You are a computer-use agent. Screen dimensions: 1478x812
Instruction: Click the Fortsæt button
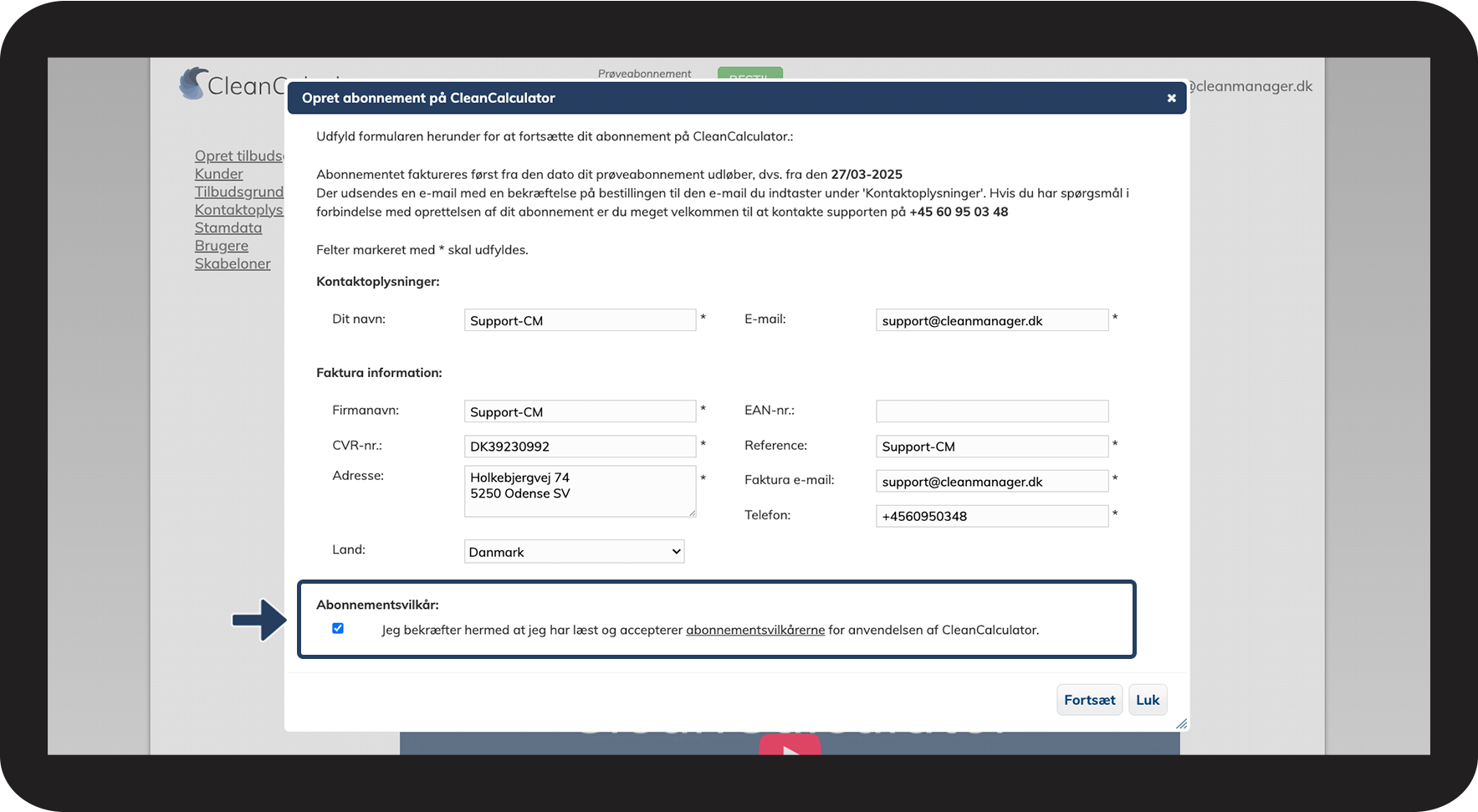tap(1089, 700)
